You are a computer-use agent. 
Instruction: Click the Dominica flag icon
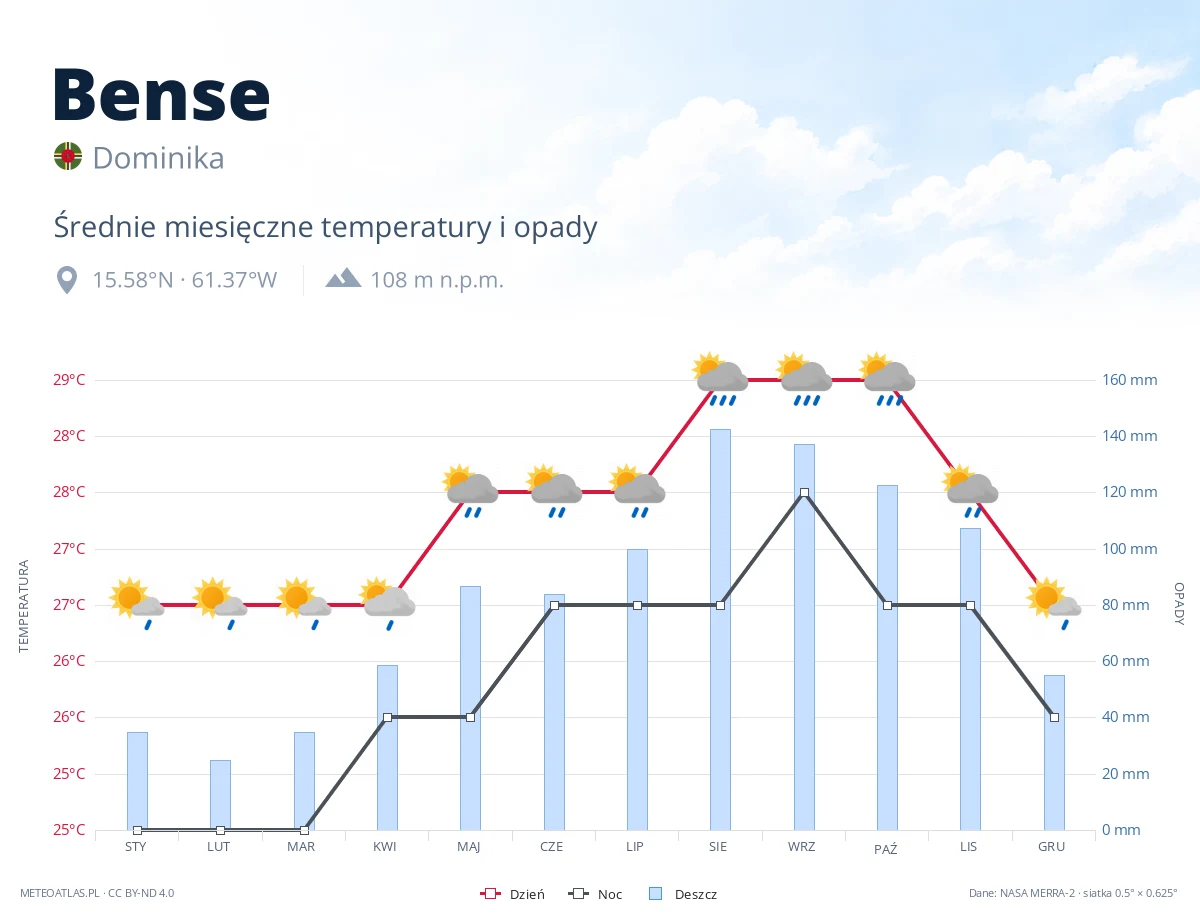[x=67, y=156]
